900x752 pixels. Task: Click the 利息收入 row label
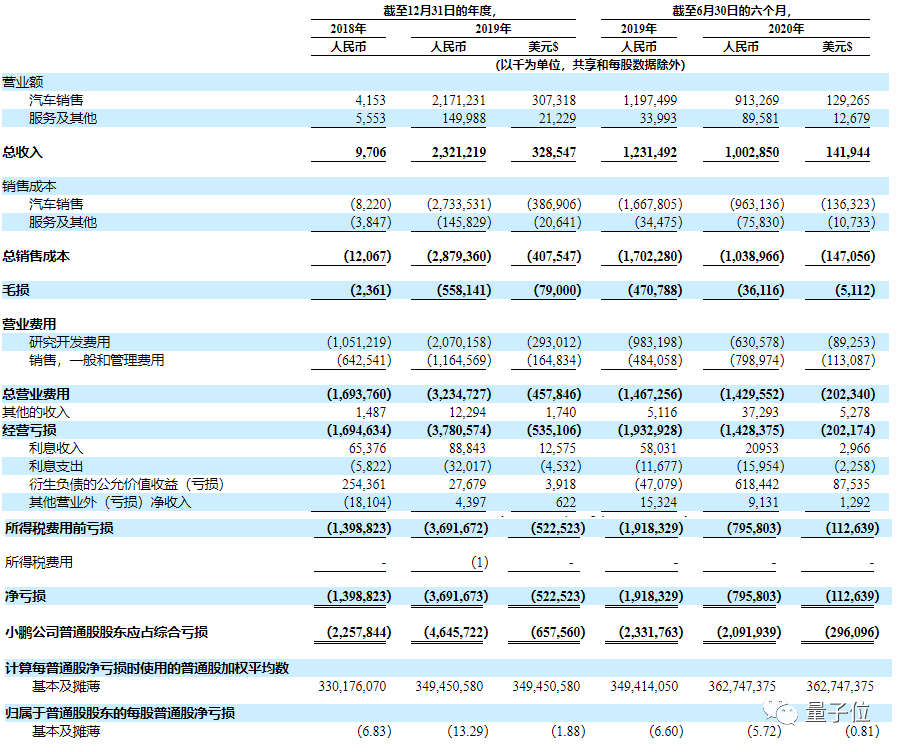[x=57, y=447]
